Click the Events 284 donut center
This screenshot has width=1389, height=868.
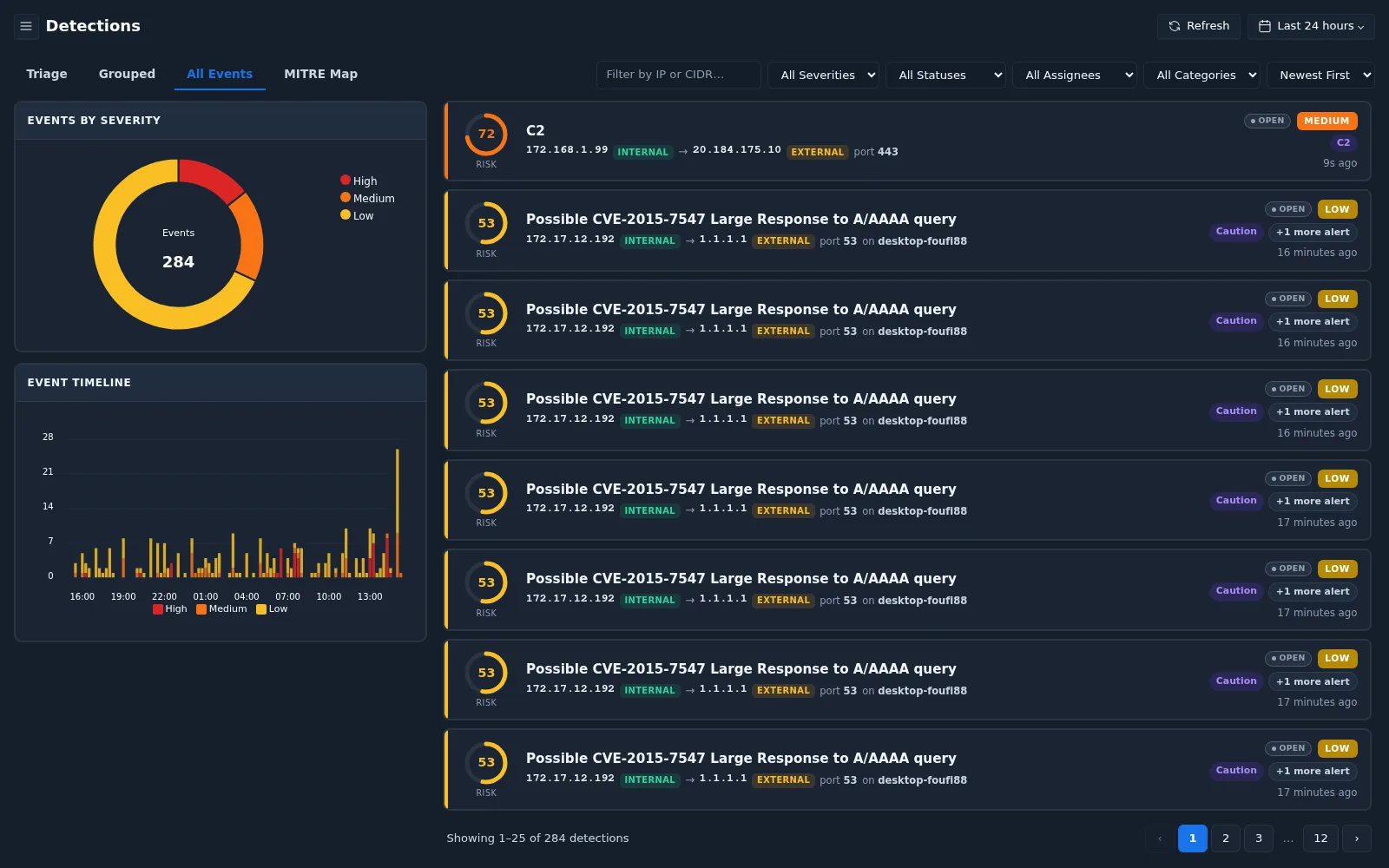[x=178, y=248]
